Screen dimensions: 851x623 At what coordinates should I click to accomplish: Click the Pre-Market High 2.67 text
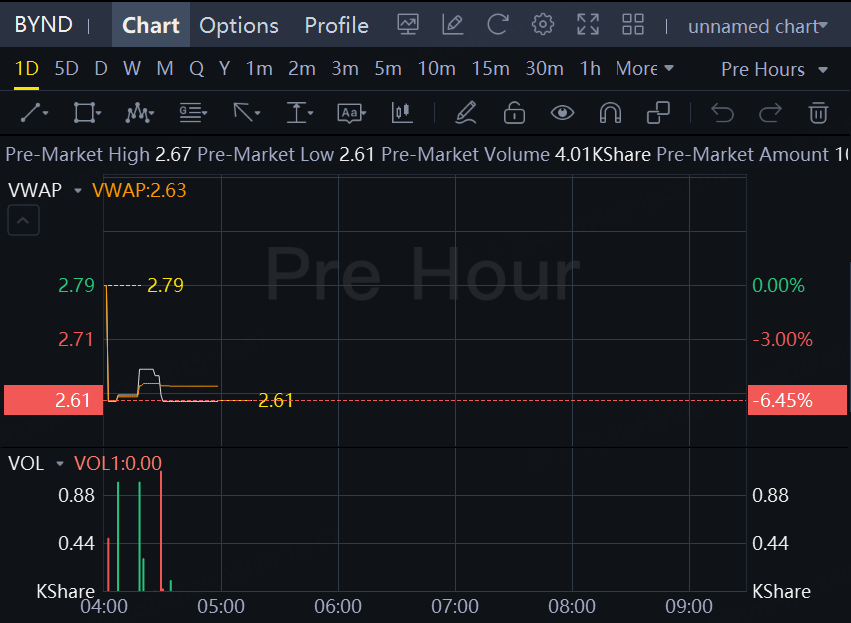[x=98, y=155]
